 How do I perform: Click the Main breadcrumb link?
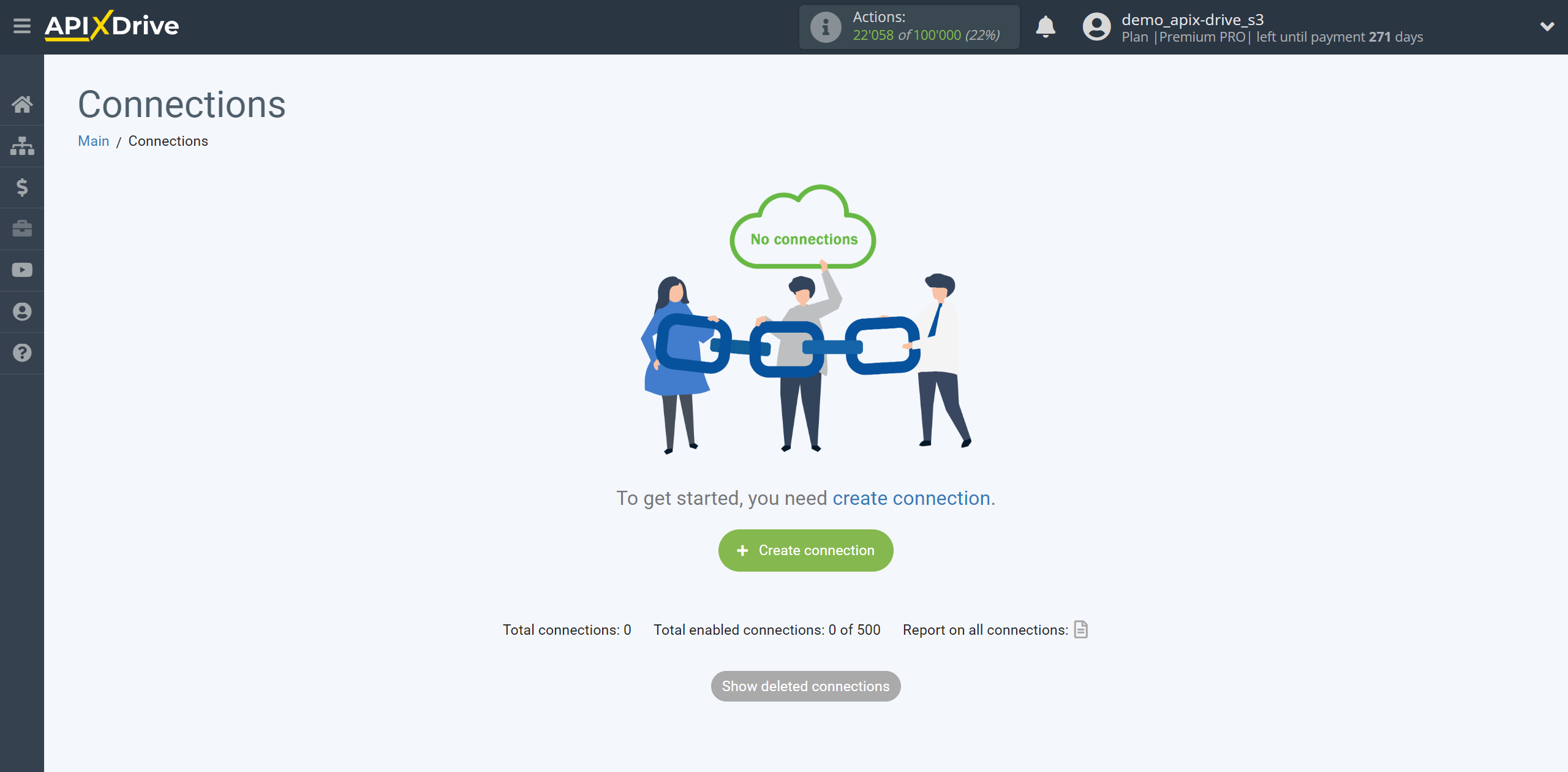pos(94,141)
